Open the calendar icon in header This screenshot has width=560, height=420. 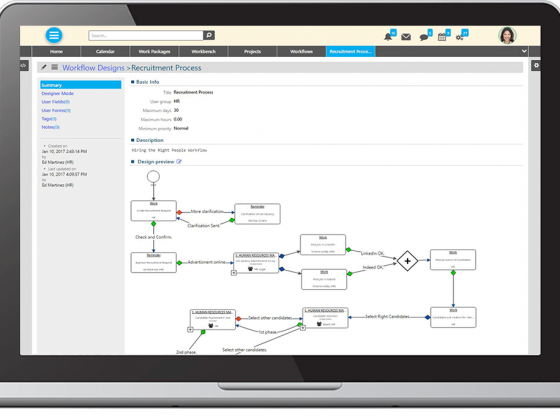point(442,37)
